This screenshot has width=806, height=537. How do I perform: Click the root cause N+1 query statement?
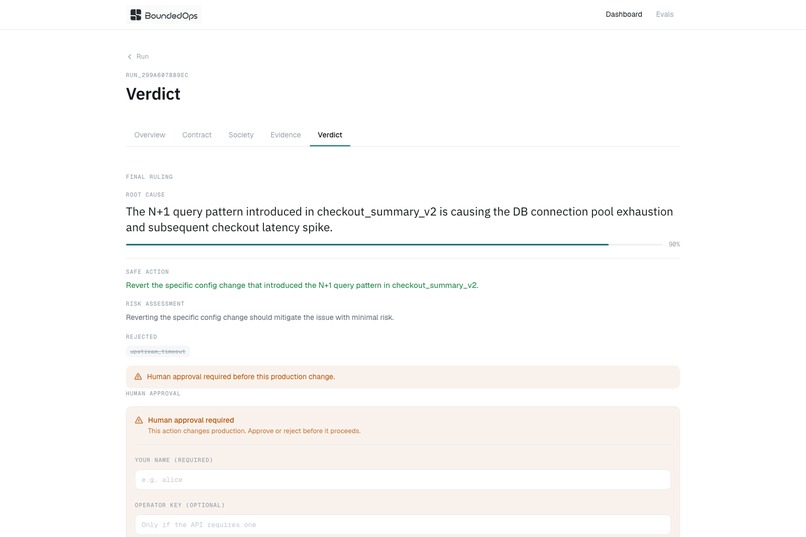point(399,219)
